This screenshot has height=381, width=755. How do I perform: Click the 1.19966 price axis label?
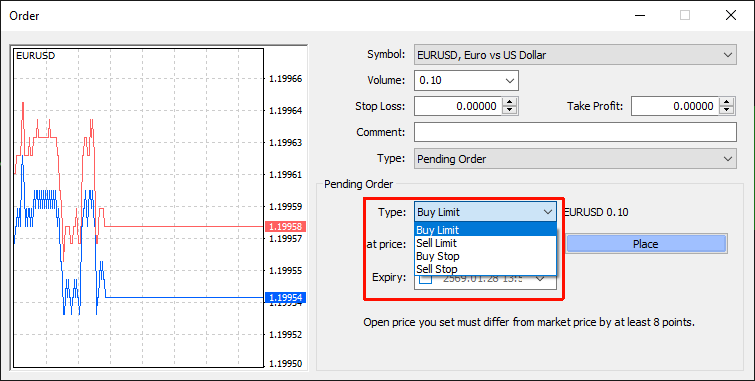tap(286, 79)
